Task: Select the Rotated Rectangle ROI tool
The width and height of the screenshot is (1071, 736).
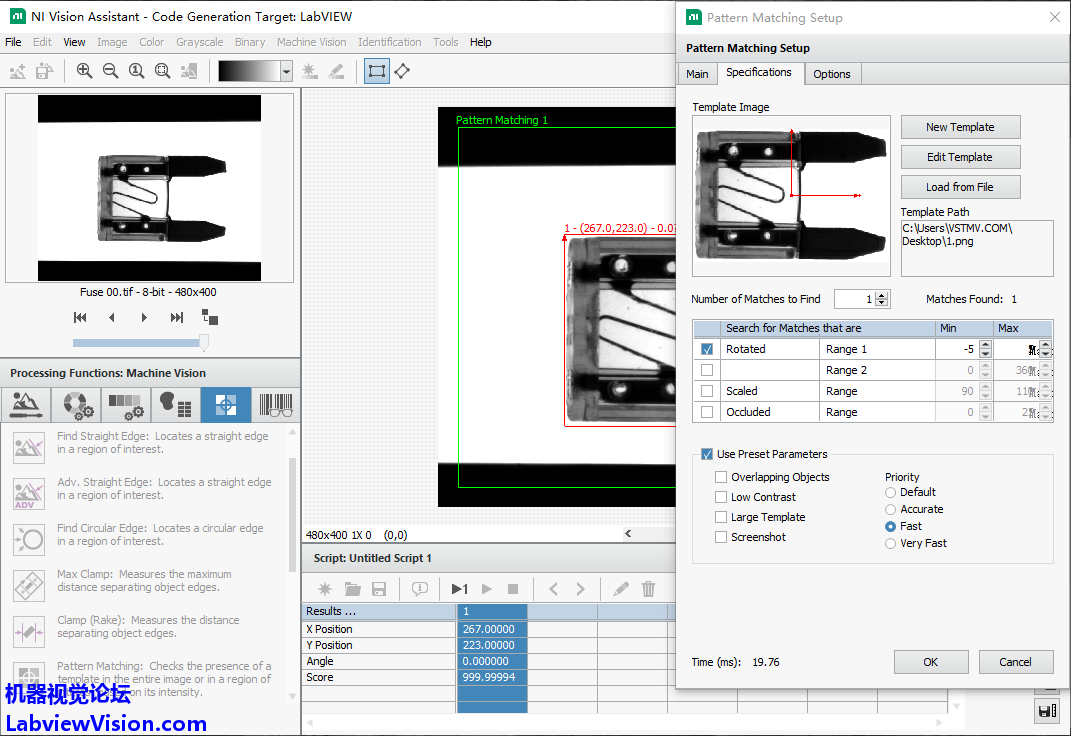Action: tap(402, 71)
